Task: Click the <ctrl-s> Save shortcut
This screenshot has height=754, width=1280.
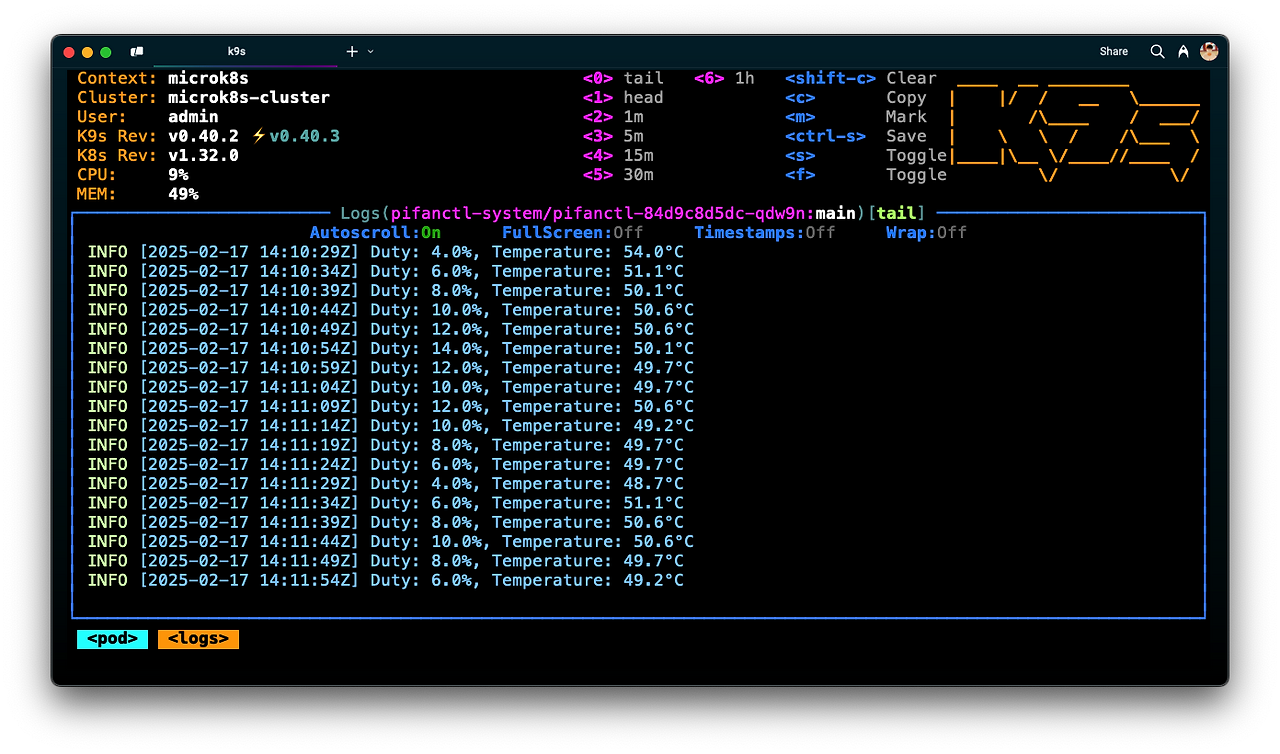Action: pos(856,136)
